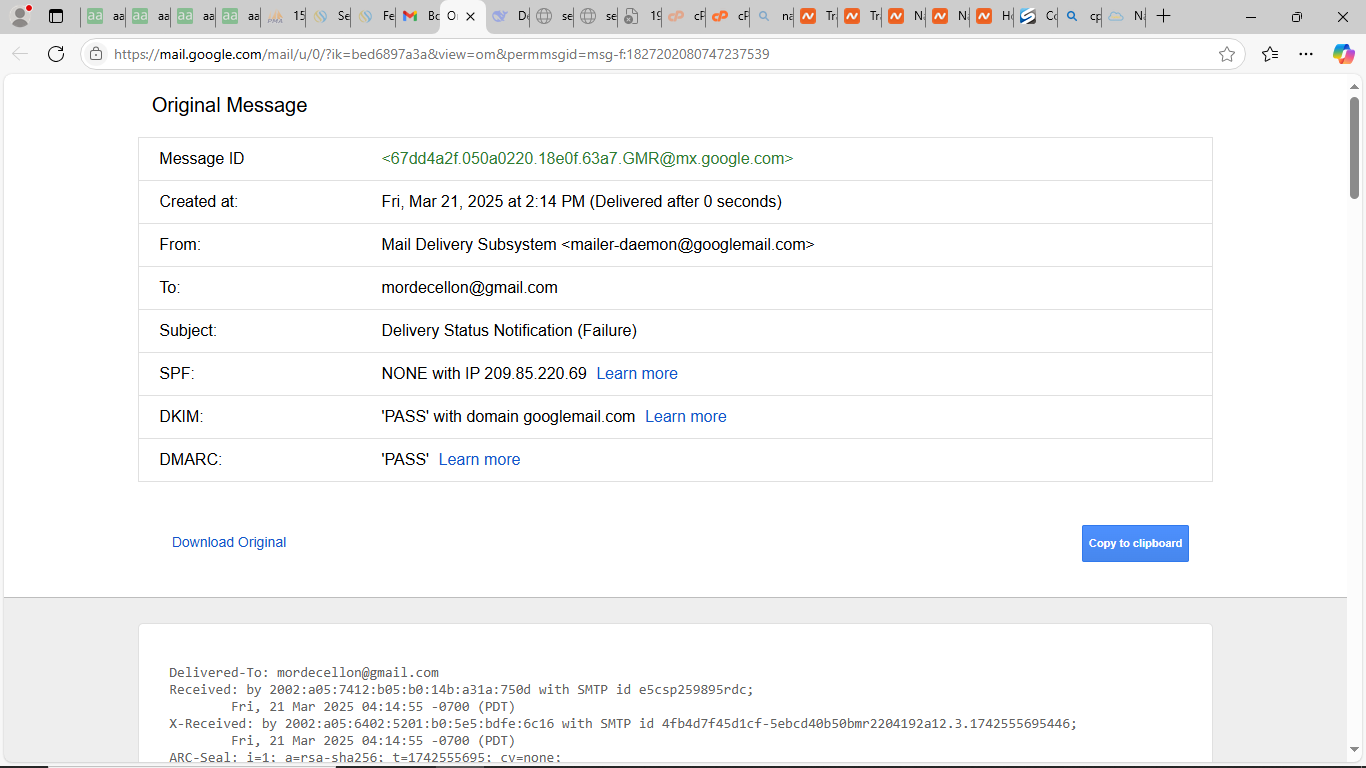Screen dimensions: 1366x768
Task: Close the active Original Message tab
Action: [470, 16]
